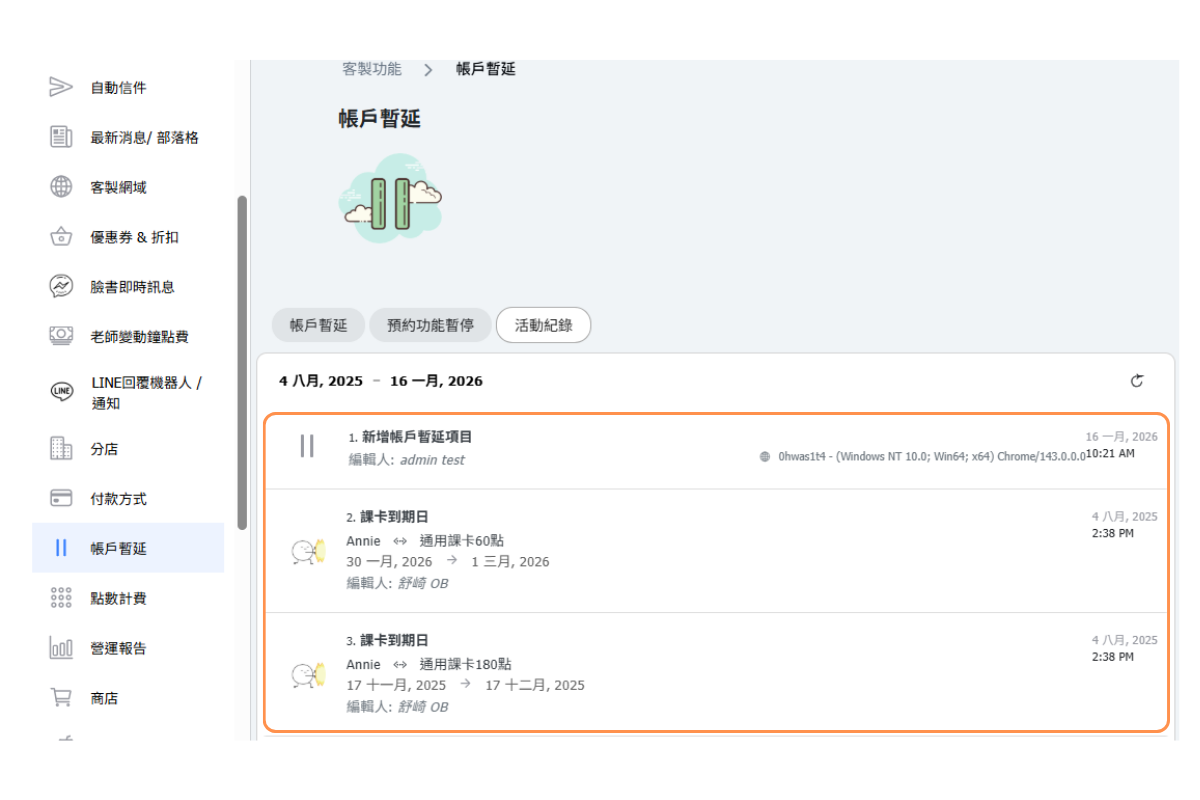Click the paper plane icon for 自動信件
The height and width of the screenshot is (800, 1200).
[61, 87]
